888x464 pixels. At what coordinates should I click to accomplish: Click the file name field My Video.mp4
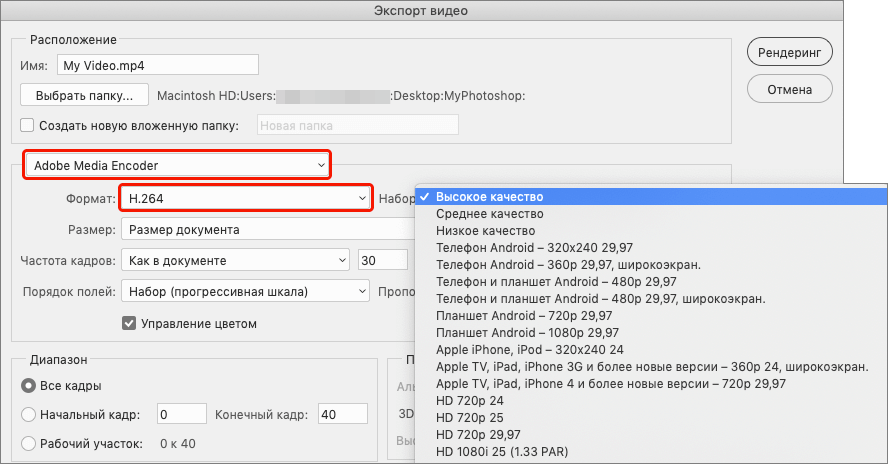point(157,65)
